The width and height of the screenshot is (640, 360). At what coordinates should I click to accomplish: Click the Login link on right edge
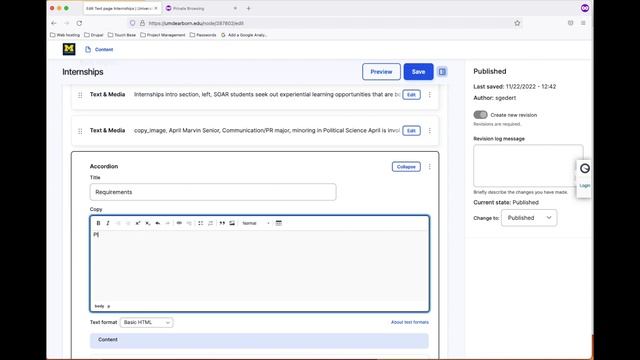click(x=585, y=186)
